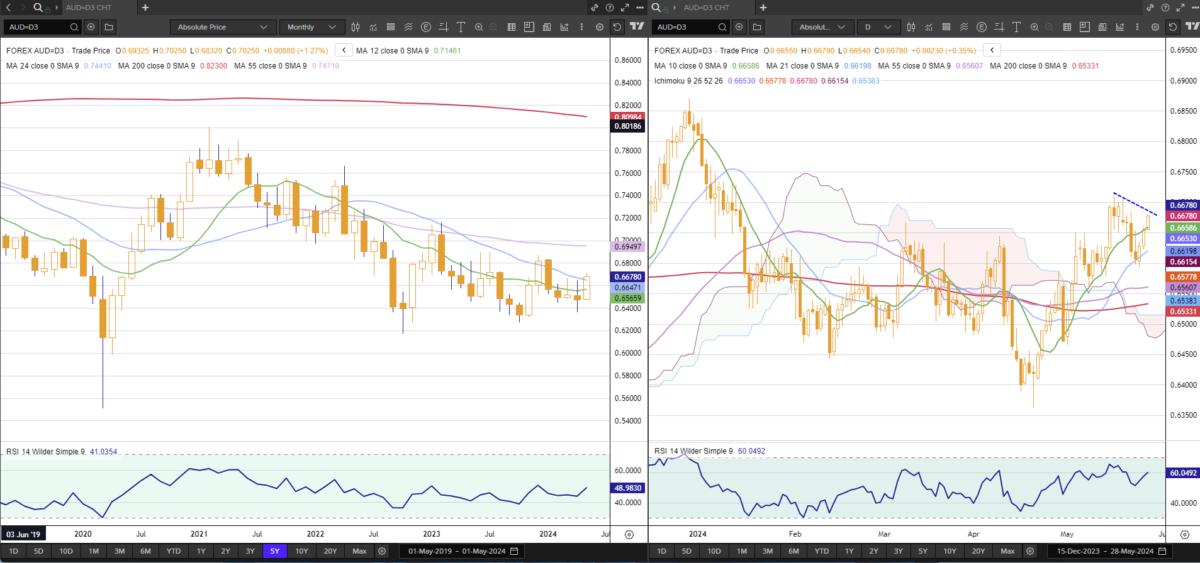Click the search magnifier in left panel title bar

click(38, 7)
